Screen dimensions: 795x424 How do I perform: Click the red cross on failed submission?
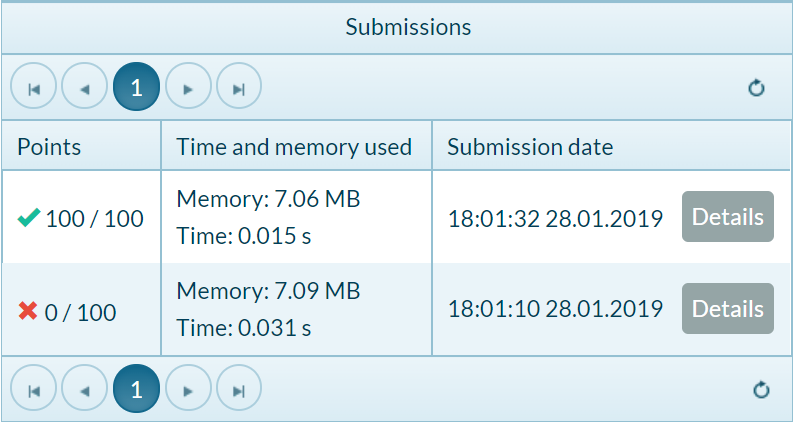[x=28, y=310]
